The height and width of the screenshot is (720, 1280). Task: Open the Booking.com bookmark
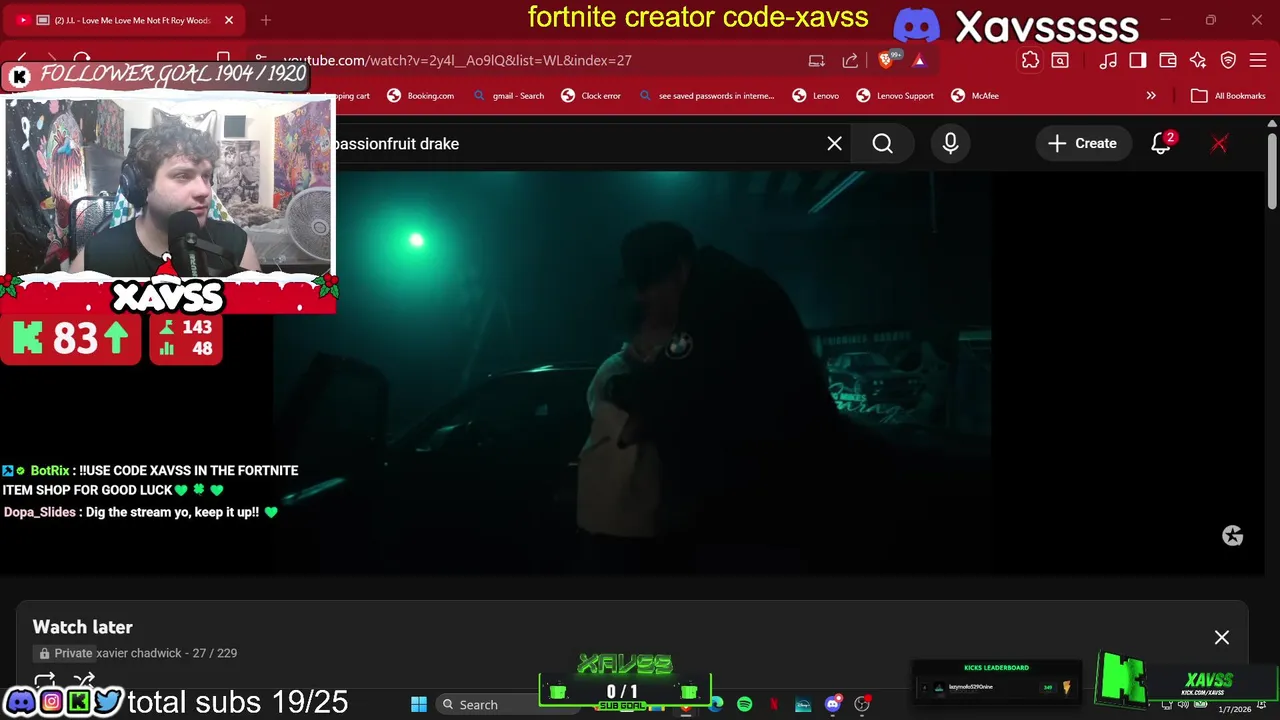click(x=420, y=96)
